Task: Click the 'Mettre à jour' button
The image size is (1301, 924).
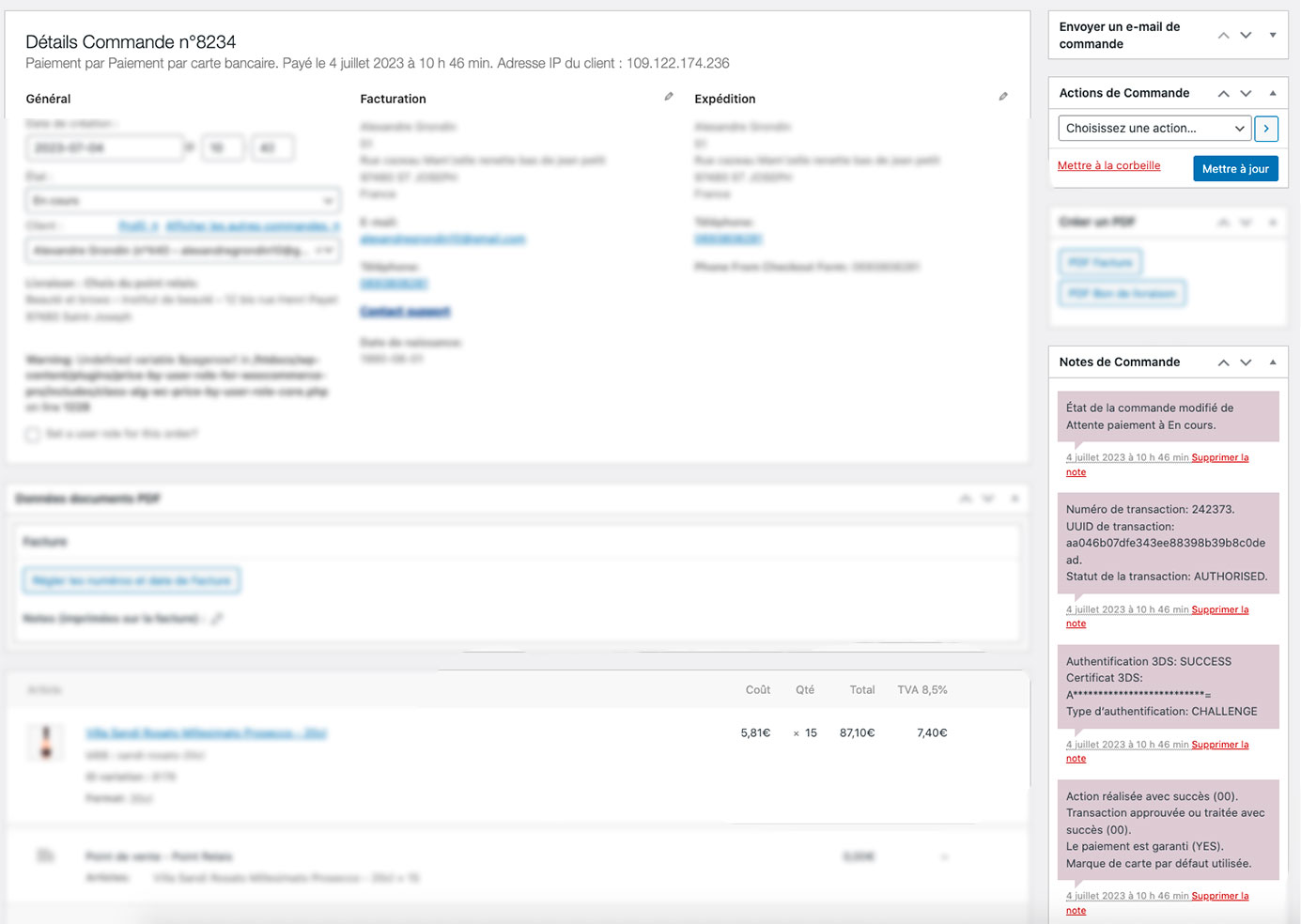Action: pyautogui.click(x=1235, y=169)
